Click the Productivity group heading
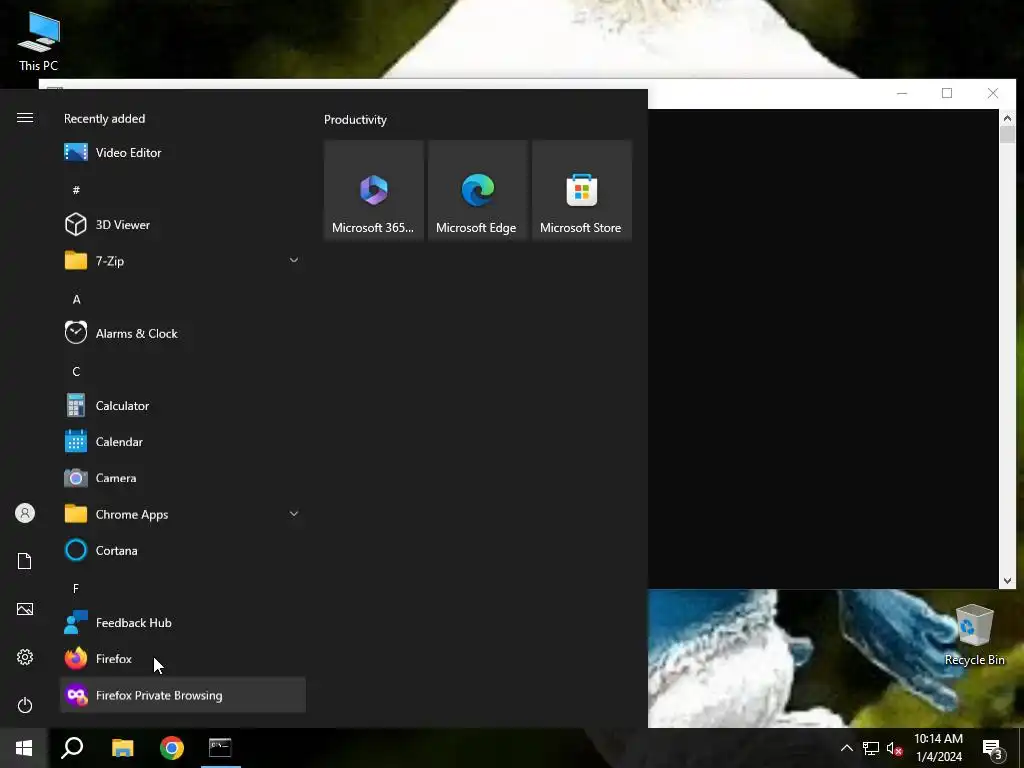This screenshot has width=1024, height=768. click(x=355, y=120)
